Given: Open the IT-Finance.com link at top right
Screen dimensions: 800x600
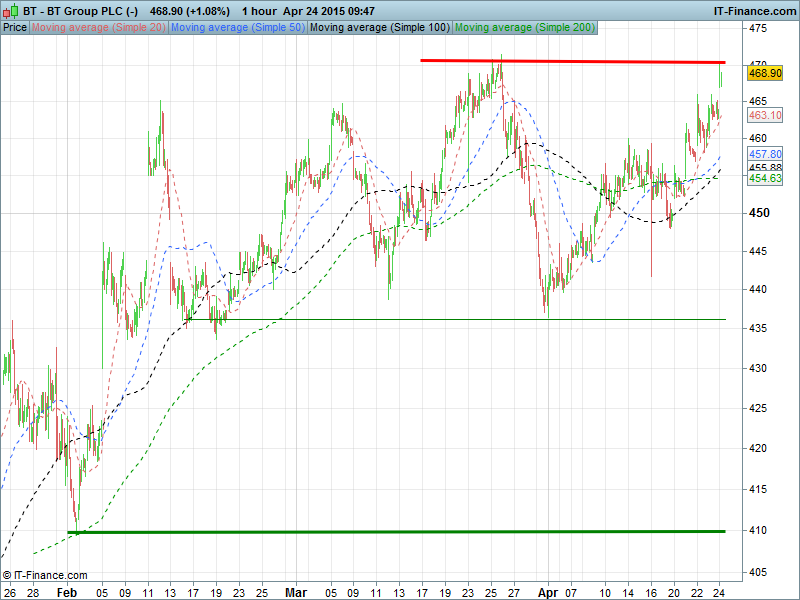Looking at the screenshot, I should click(x=754, y=9).
